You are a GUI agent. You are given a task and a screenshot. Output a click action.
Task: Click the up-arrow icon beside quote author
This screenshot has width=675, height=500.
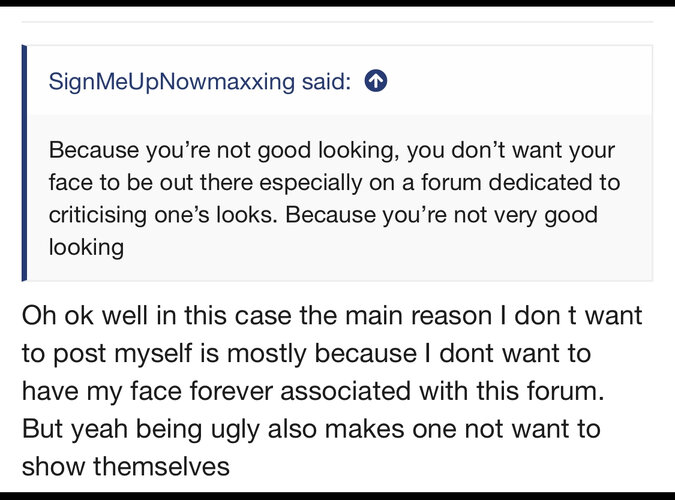pyautogui.click(x=376, y=81)
